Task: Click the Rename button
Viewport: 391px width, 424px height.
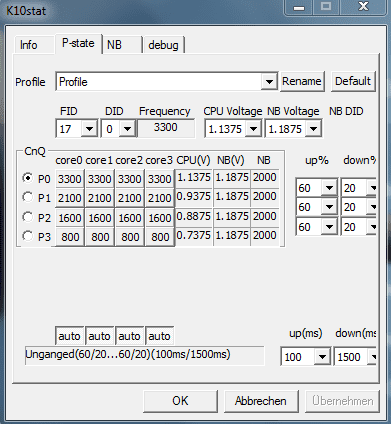Action: point(302,81)
